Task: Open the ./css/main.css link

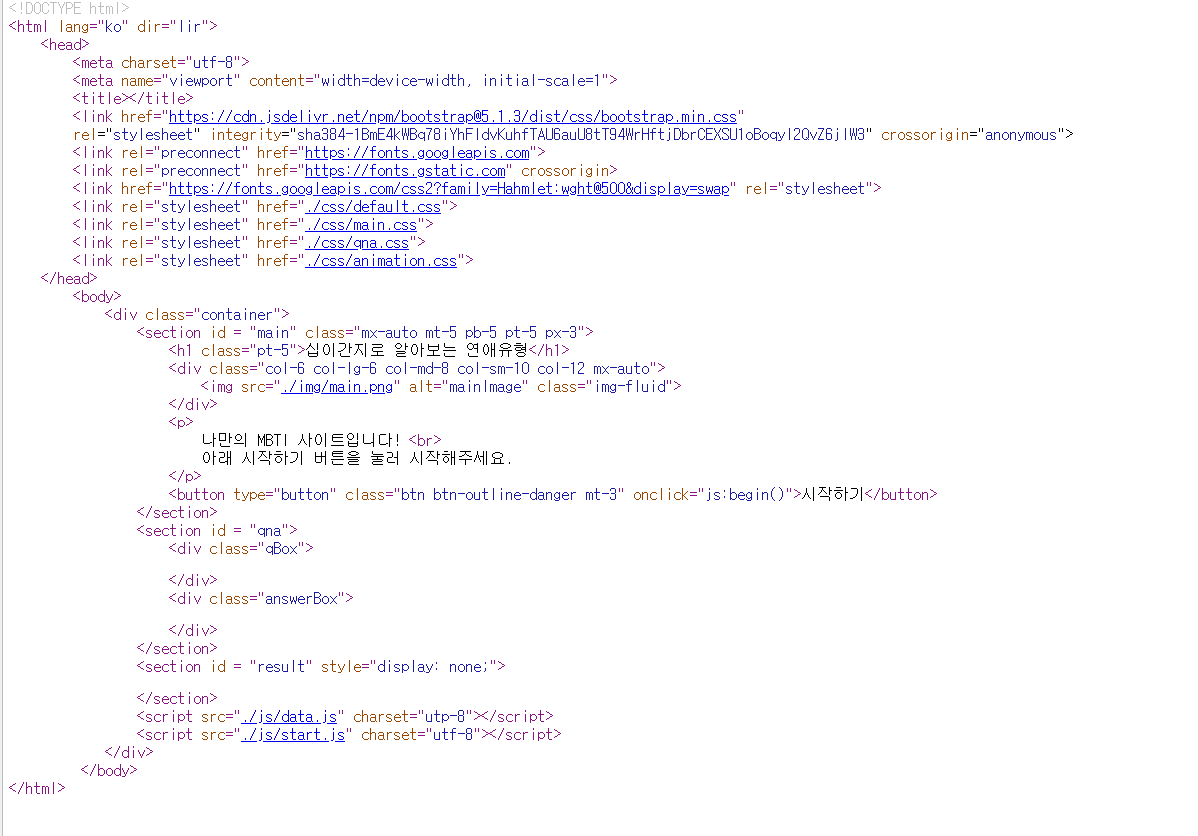Action: [361, 225]
